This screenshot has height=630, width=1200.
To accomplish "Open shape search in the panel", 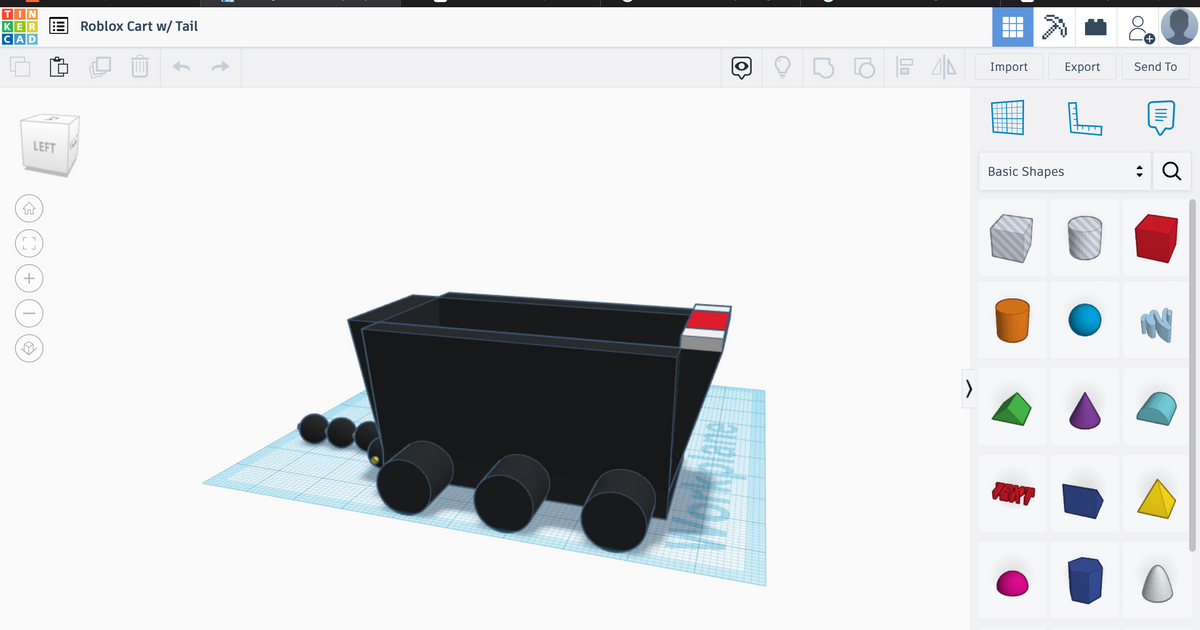I will pos(1171,171).
